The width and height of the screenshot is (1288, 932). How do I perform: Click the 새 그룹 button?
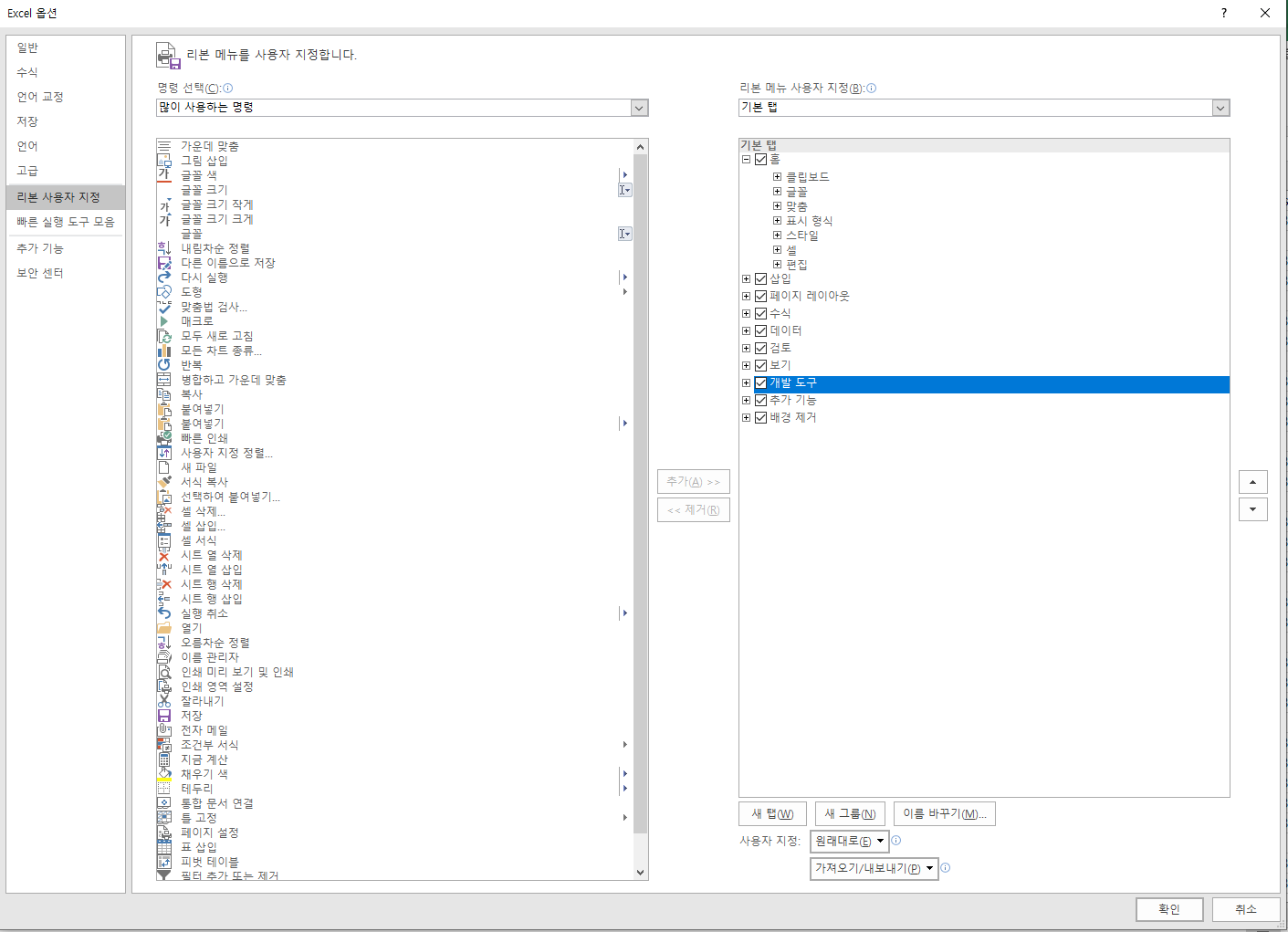pos(850,813)
